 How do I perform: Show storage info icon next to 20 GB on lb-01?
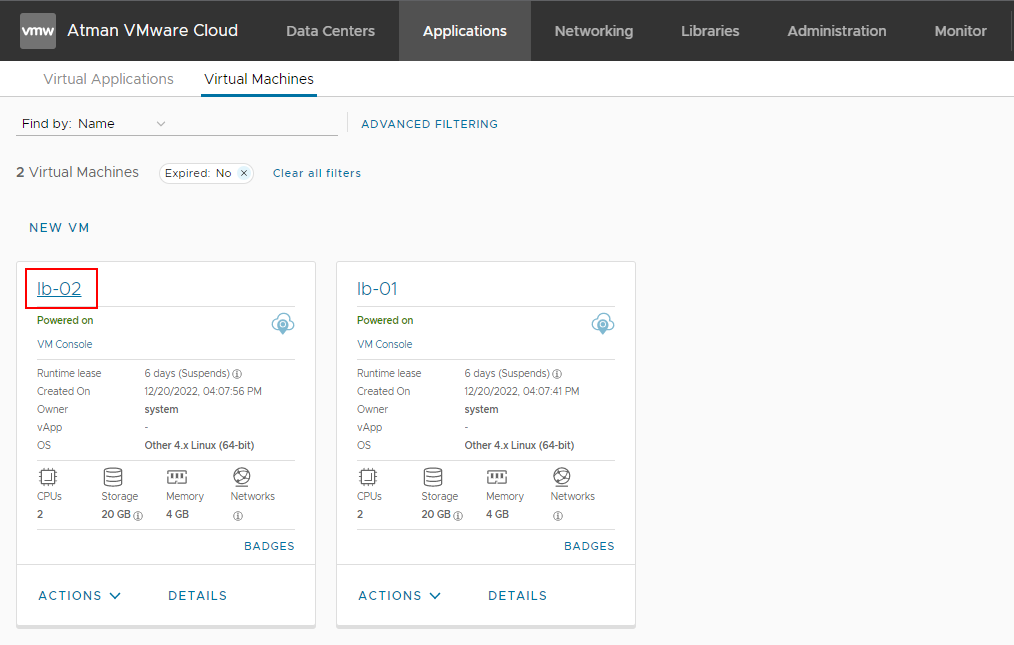point(458,516)
